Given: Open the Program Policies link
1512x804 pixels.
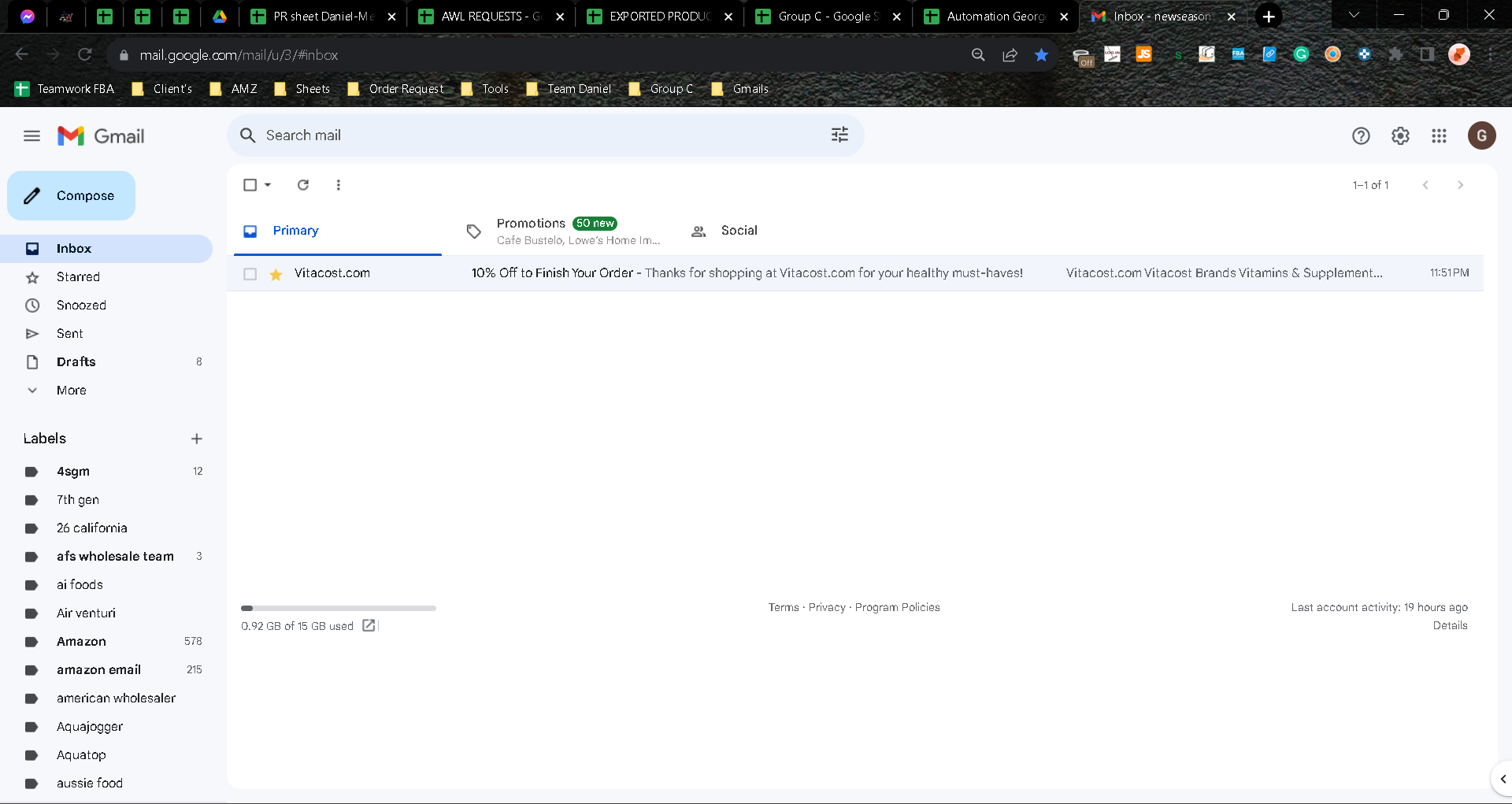Looking at the screenshot, I should (898, 607).
